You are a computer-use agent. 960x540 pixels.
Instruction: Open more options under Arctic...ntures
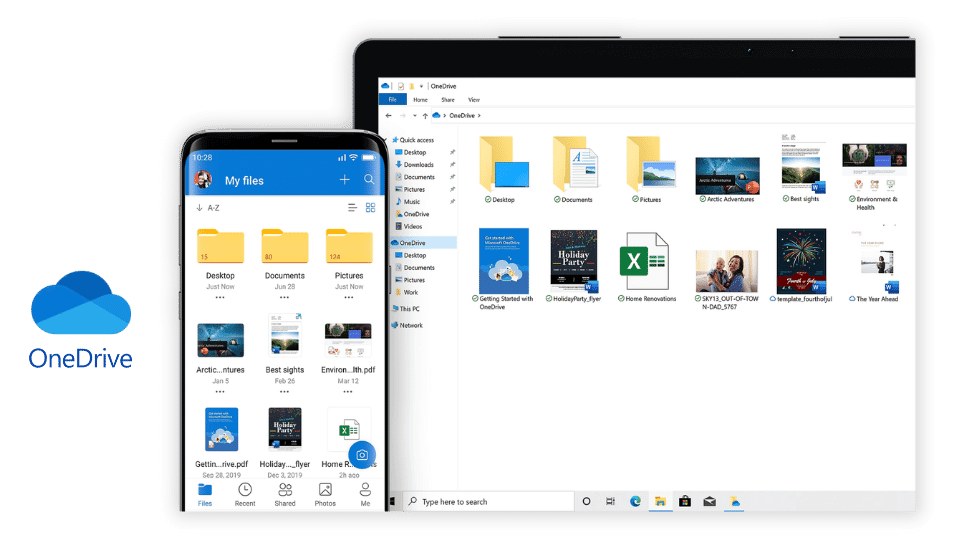[x=220, y=392]
